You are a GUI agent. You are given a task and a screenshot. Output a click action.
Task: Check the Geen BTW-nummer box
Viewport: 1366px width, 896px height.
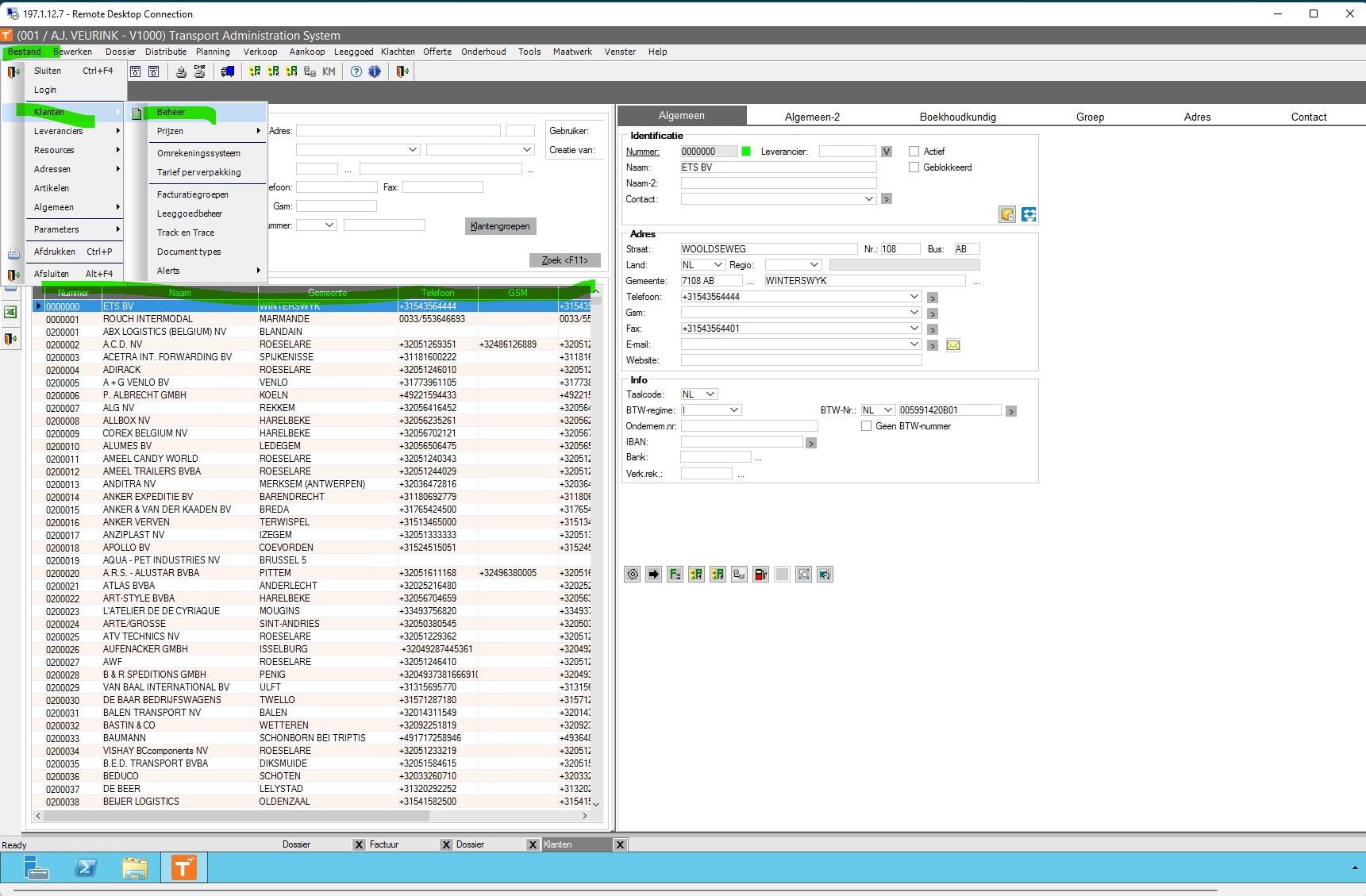[x=866, y=426]
